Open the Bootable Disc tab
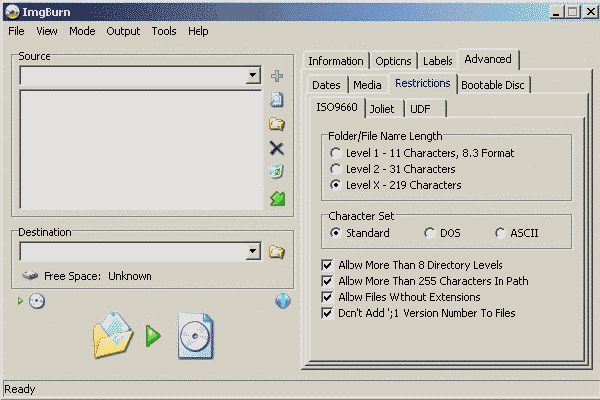Viewport: 600px width, 400px height. [493, 85]
